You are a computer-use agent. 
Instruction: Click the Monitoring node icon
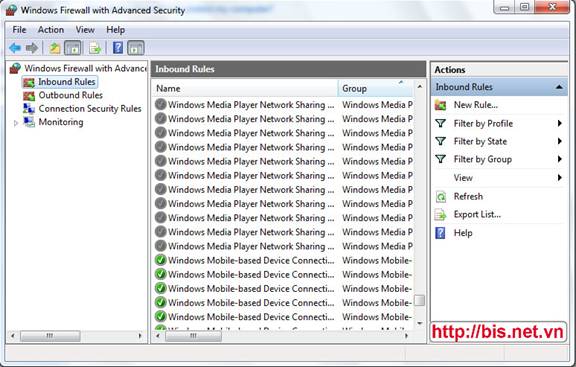[x=29, y=122]
